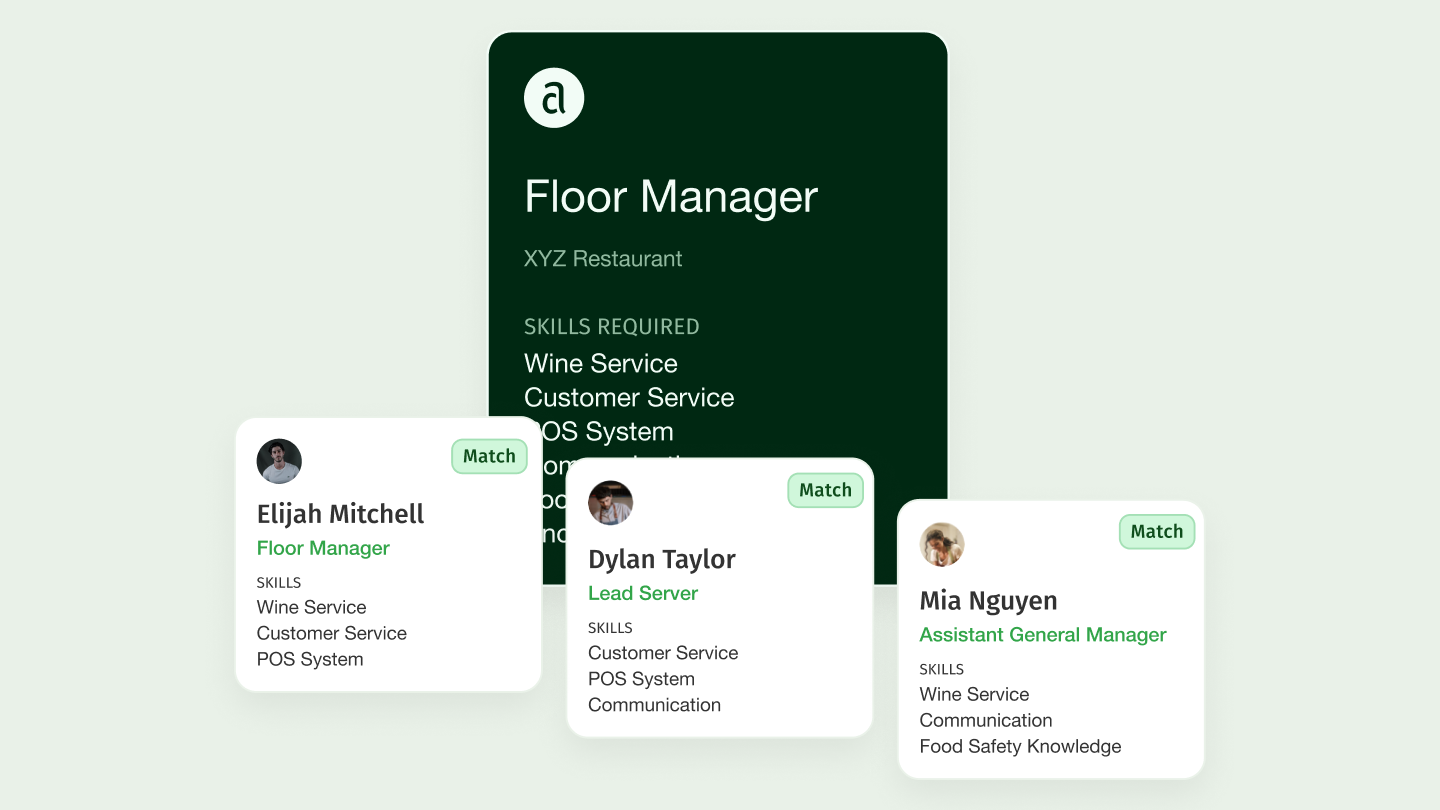The width and height of the screenshot is (1440, 810).
Task: Click Customer Service in required skills list
Action: point(629,397)
